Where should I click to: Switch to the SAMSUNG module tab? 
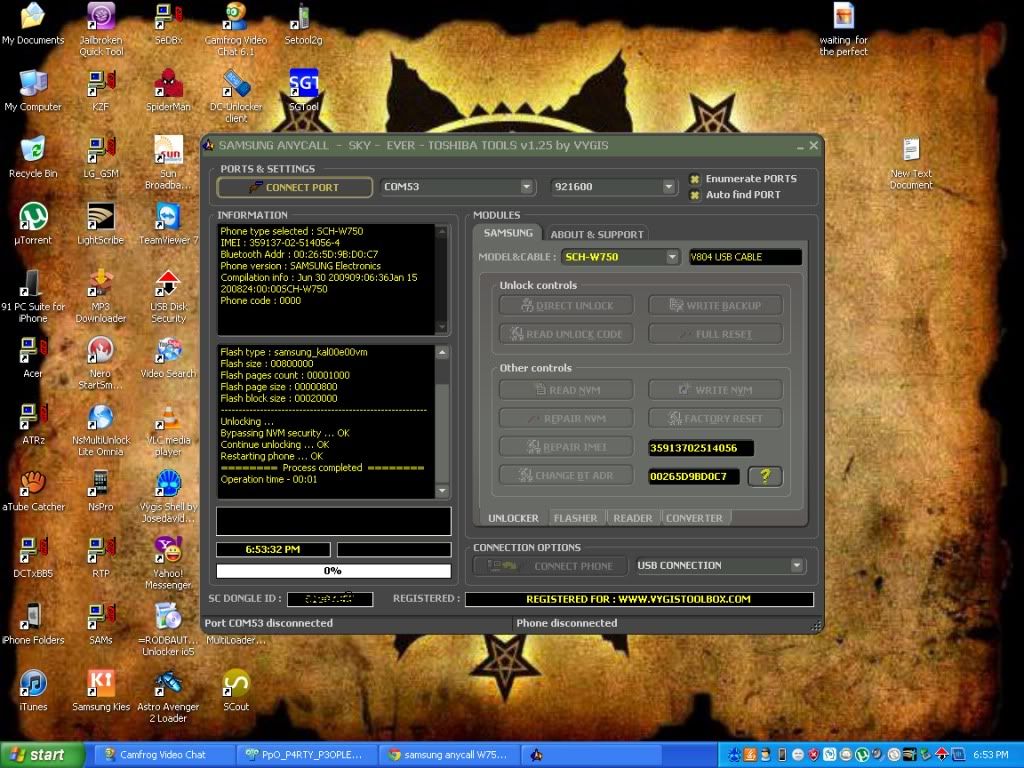(x=508, y=233)
